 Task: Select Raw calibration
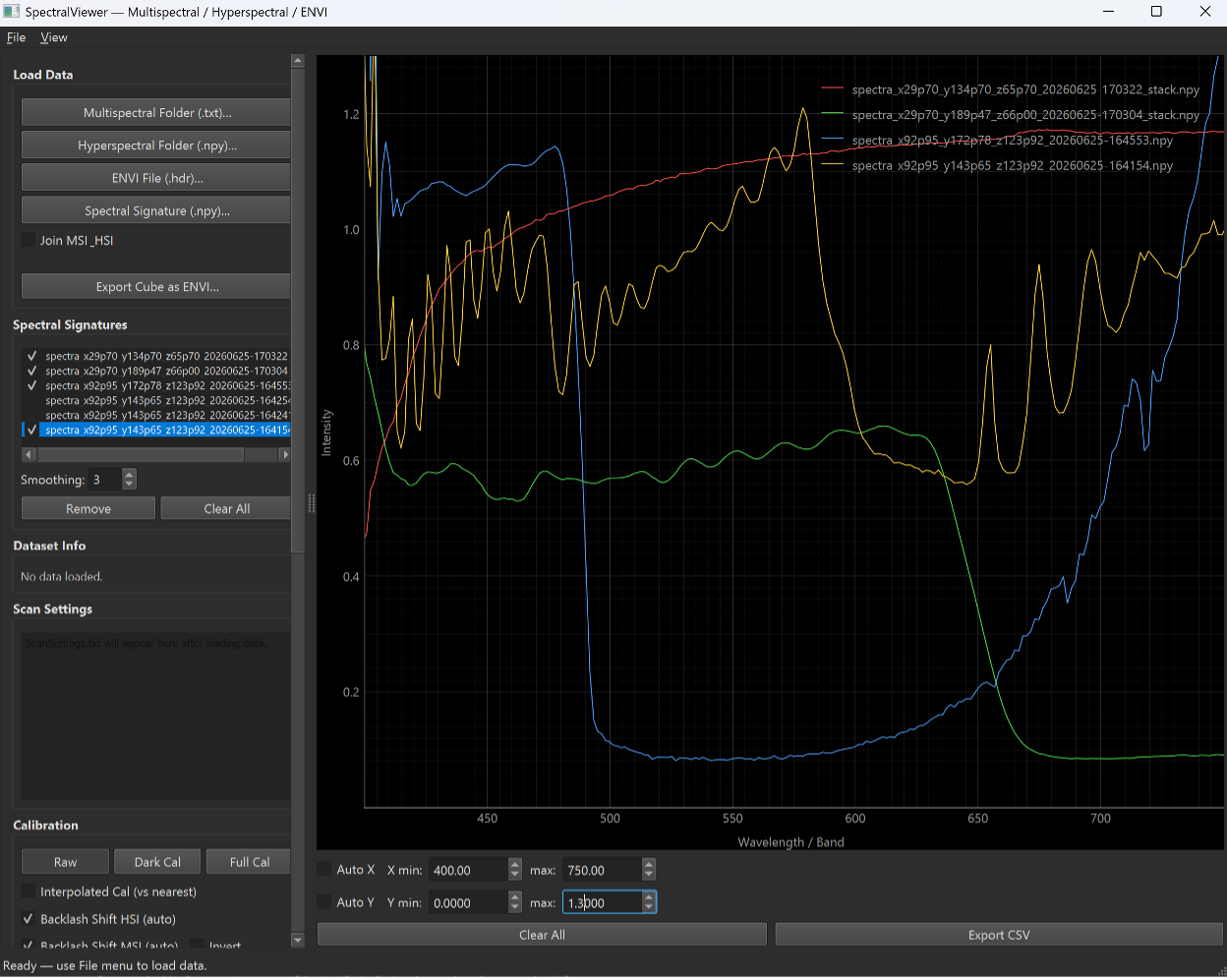(x=65, y=862)
